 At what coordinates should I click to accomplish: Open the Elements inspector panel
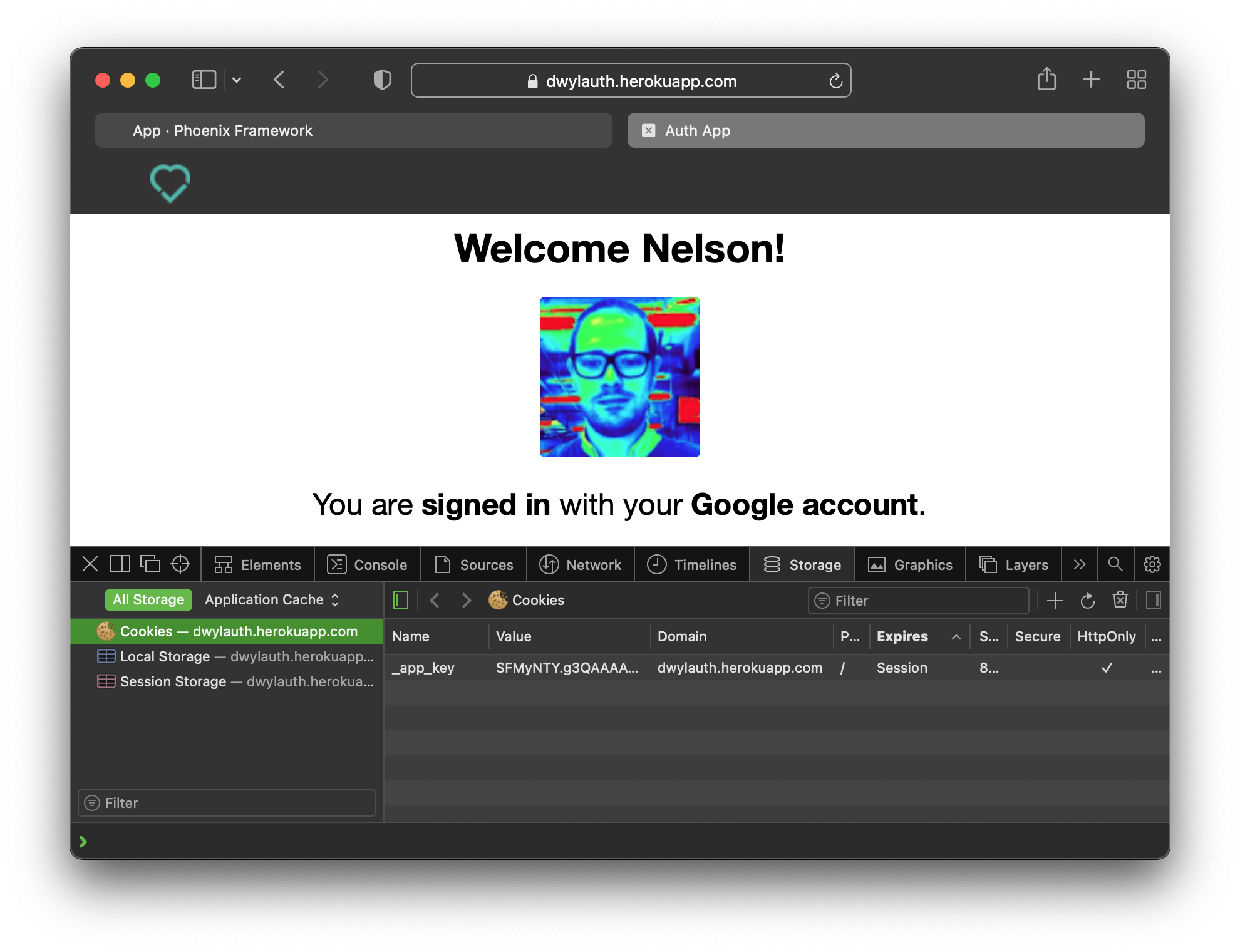coord(257,564)
